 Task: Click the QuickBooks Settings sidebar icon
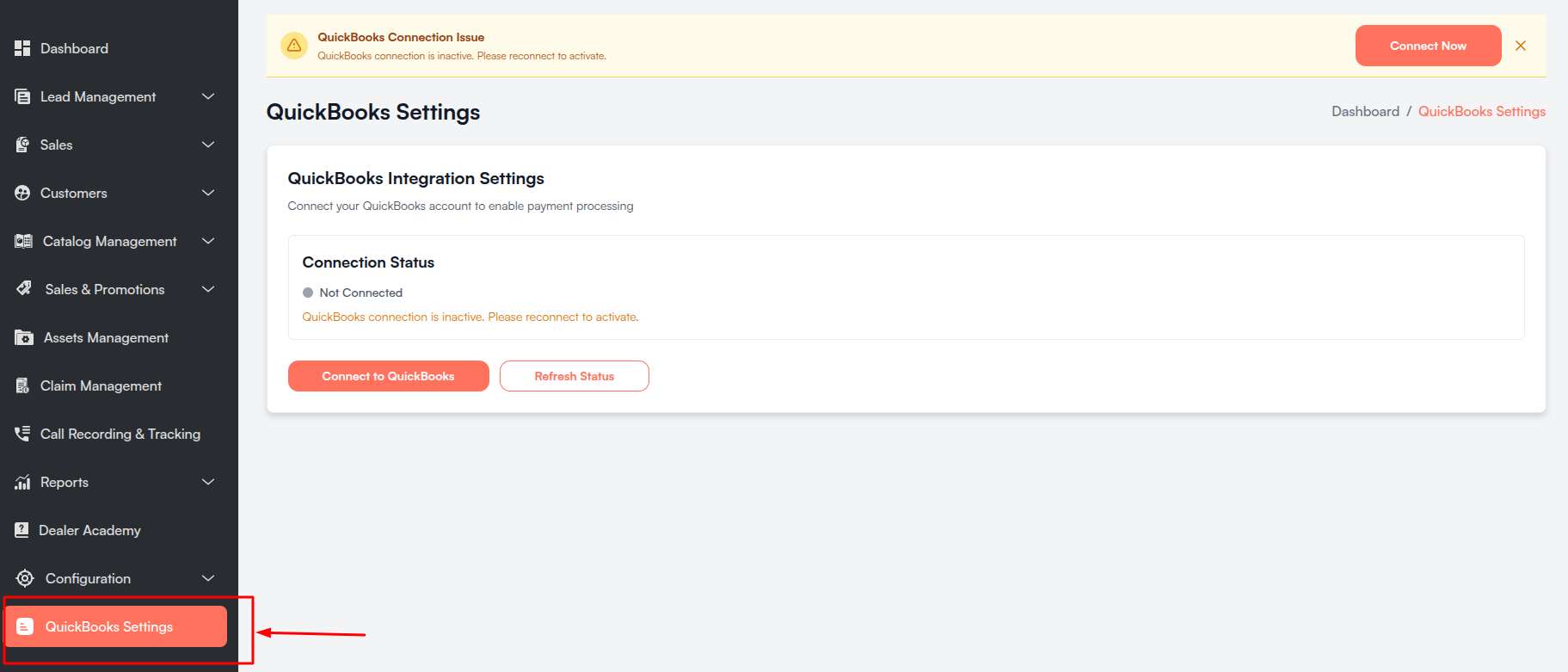pos(25,626)
